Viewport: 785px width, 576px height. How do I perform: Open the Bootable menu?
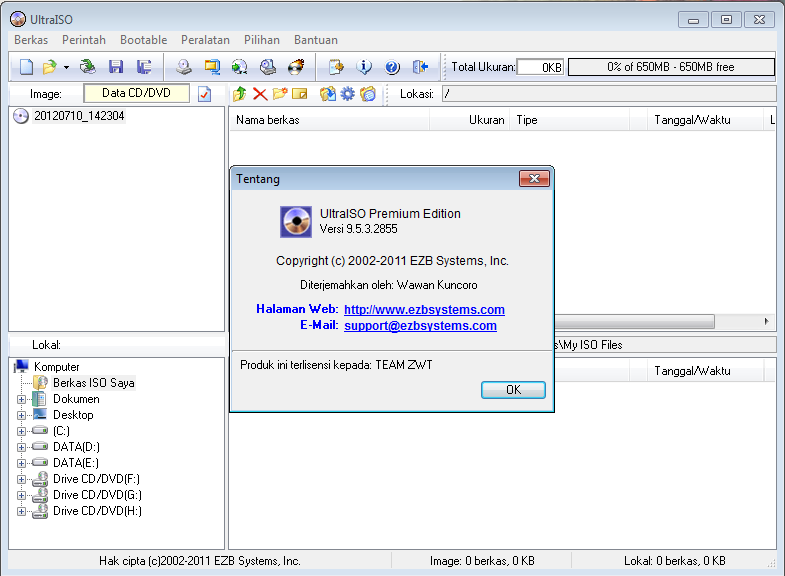pyautogui.click(x=143, y=40)
